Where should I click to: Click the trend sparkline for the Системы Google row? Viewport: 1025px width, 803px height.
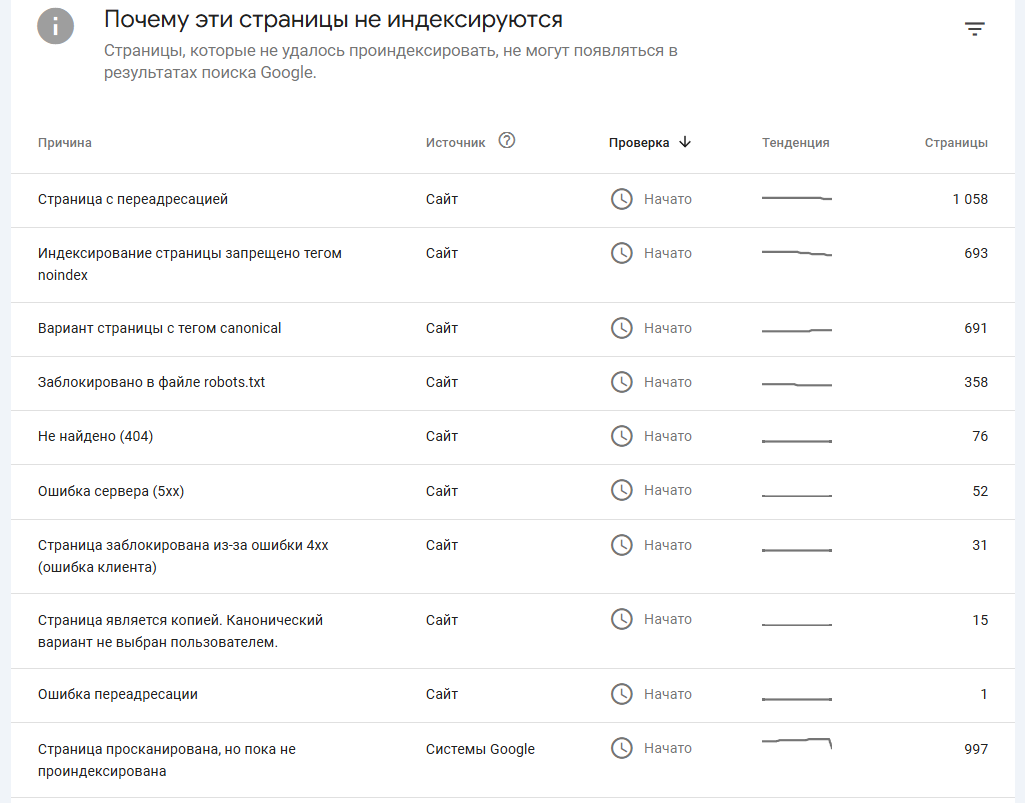tap(797, 742)
